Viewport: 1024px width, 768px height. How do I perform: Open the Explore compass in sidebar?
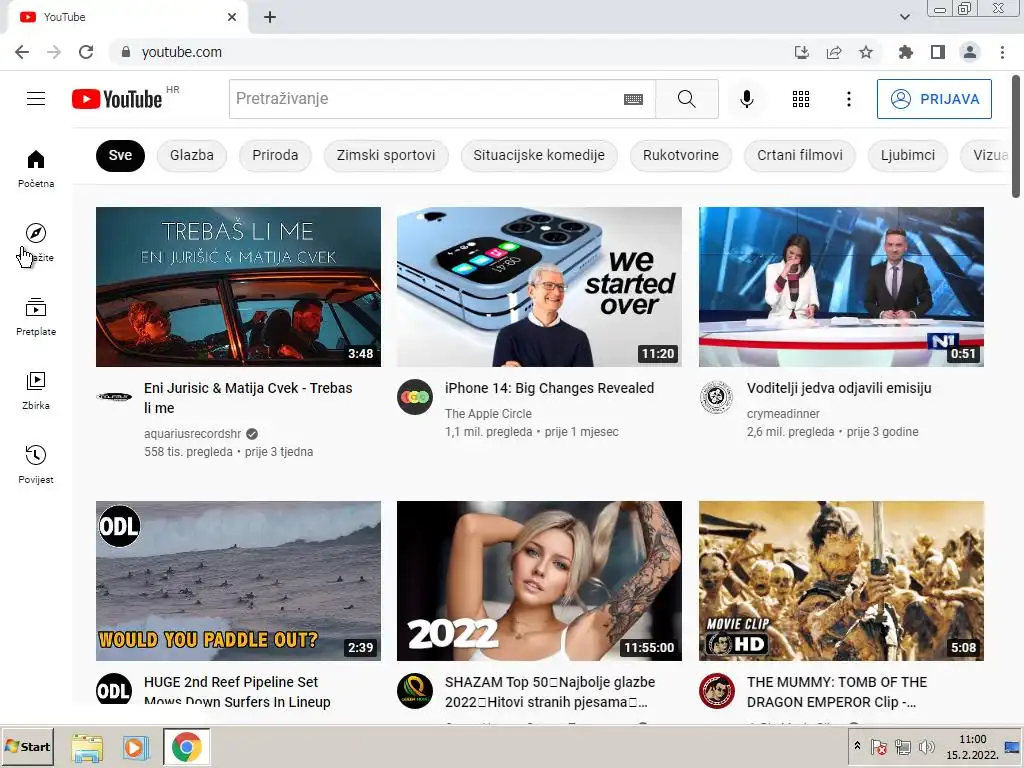(36, 242)
